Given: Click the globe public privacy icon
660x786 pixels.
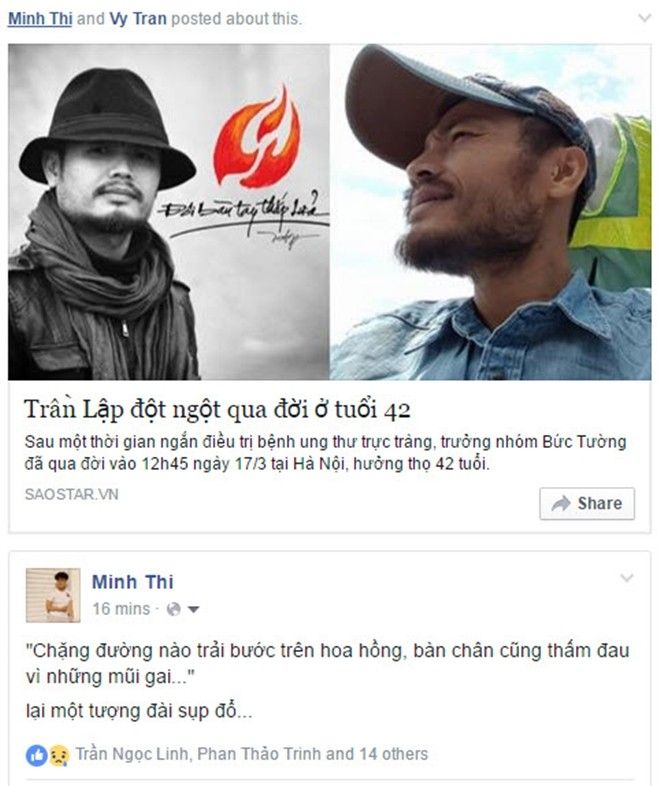Looking at the screenshot, I should coord(173,609).
